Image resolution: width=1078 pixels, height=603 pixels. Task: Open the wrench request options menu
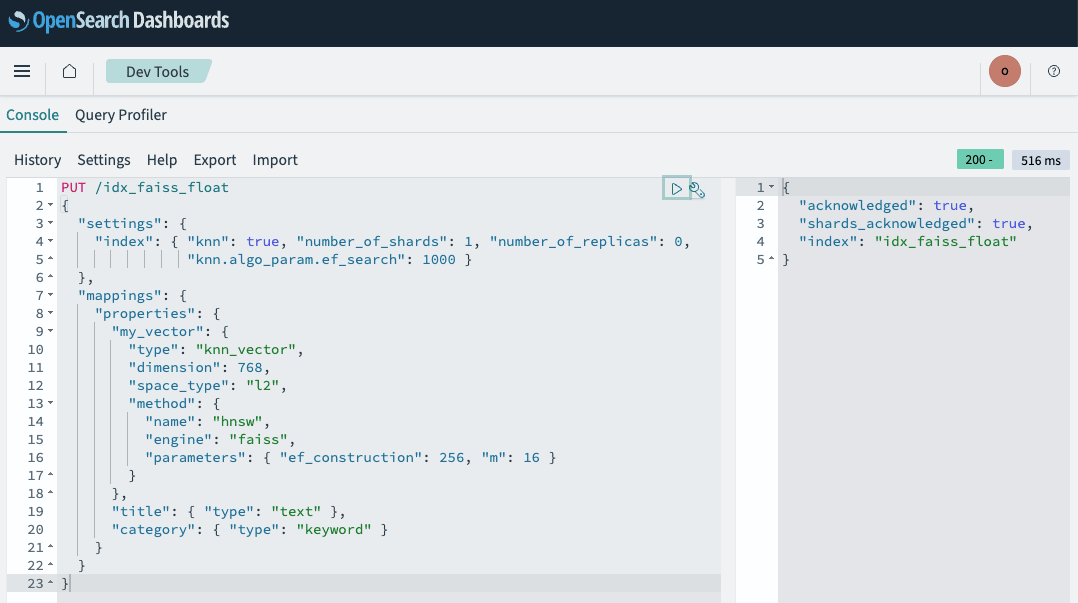coord(697,190)
